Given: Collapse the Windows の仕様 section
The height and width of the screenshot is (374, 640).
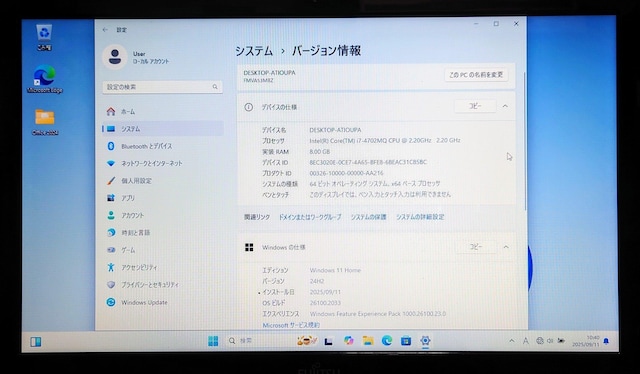Looking at the screenshot, I should (506, 247).
